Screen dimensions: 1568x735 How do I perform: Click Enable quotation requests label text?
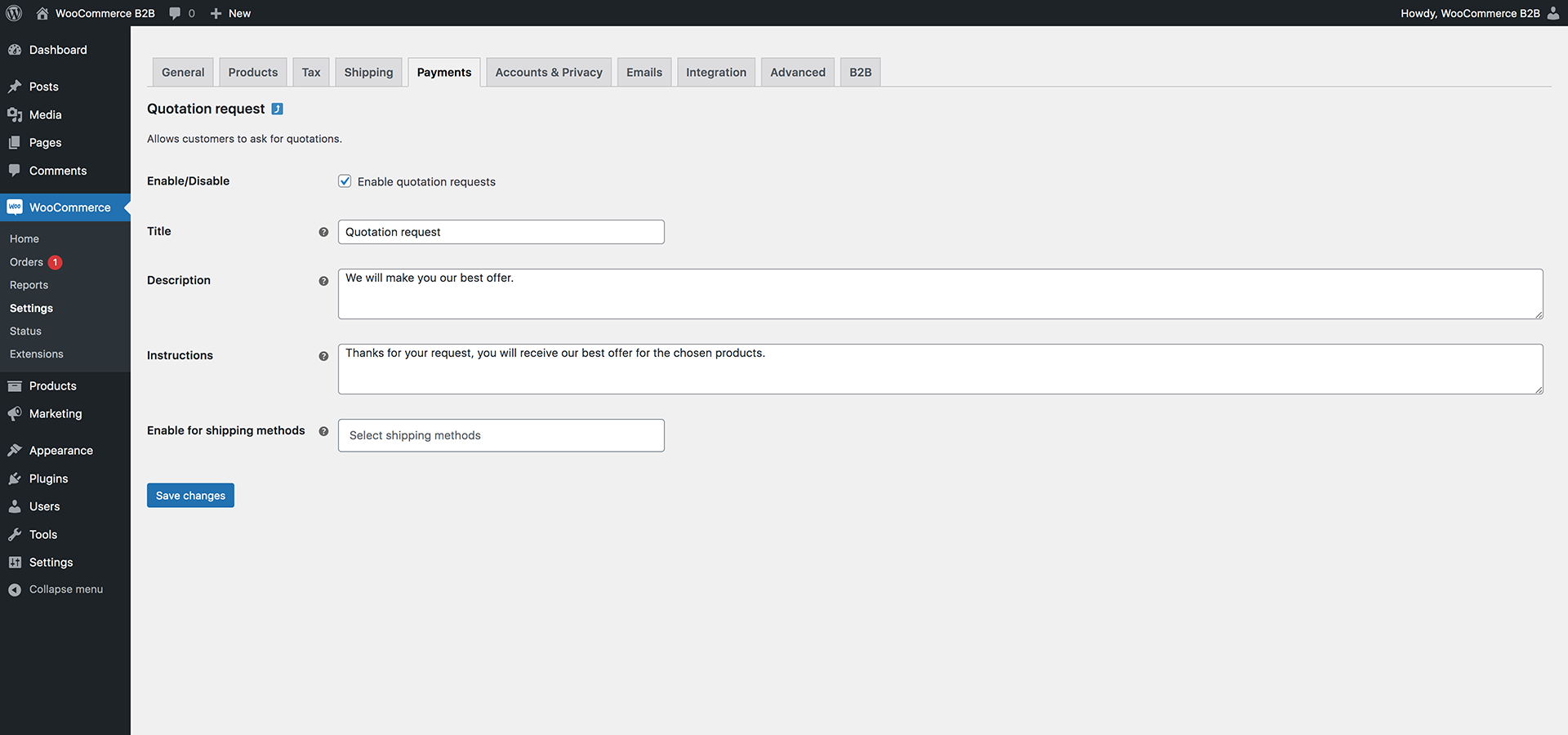pos(426,181)
